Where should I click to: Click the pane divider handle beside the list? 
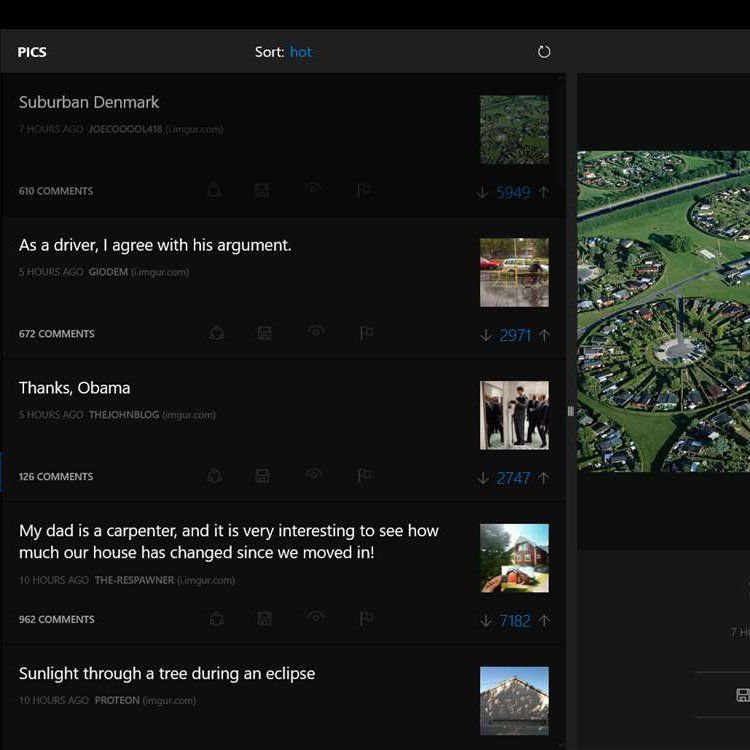pos(570,410)
